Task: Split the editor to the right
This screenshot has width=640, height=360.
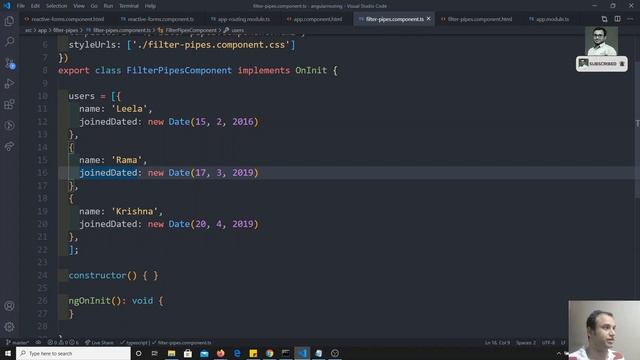Action: (x=618, y=19)
